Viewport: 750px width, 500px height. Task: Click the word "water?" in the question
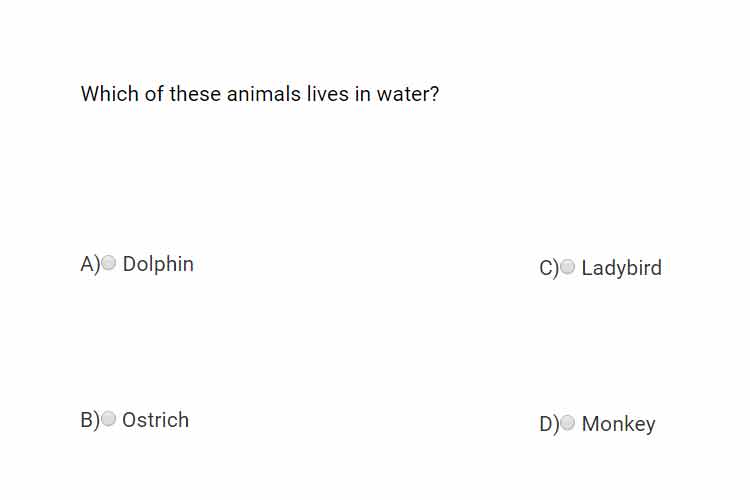coord(408,94)
